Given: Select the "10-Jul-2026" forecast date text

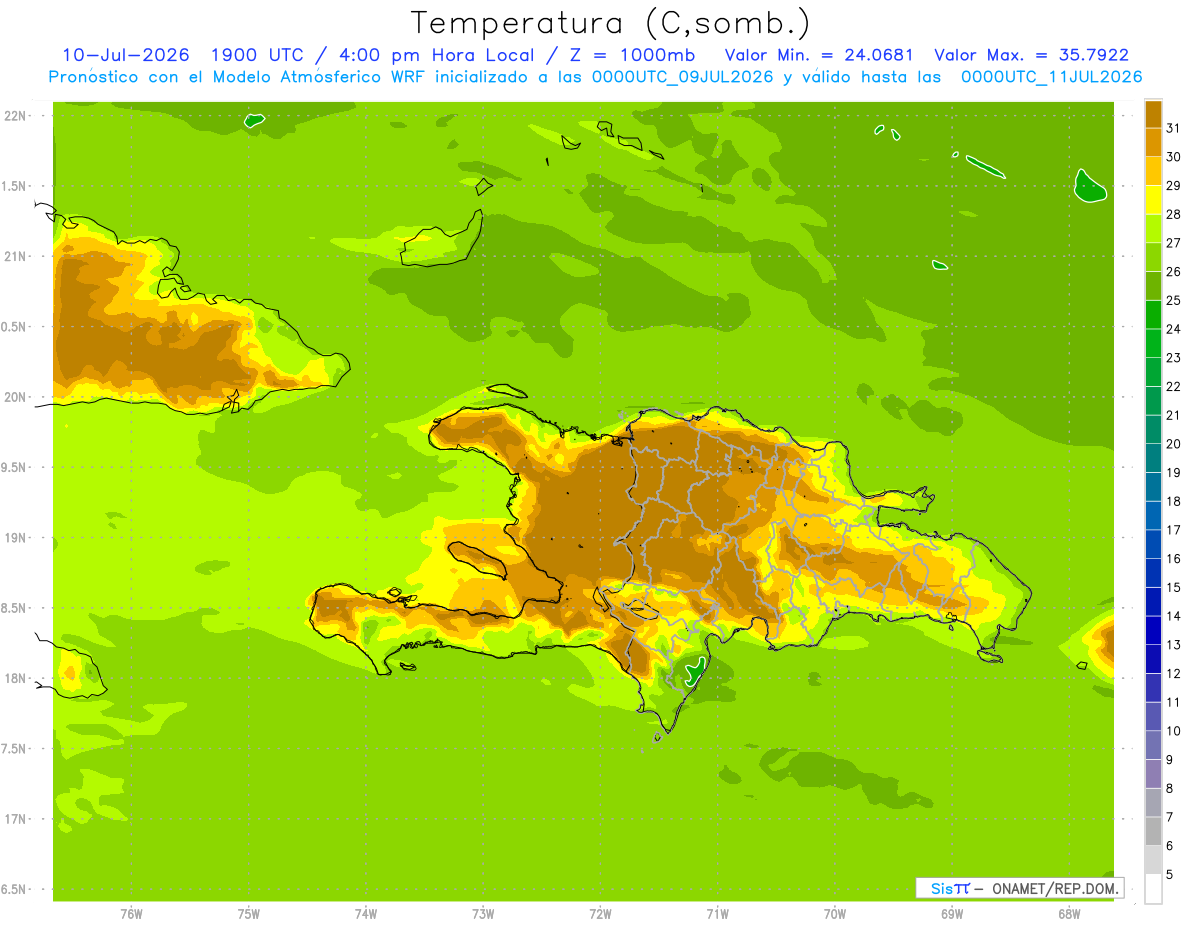Looking at the screenshot, I should click(x=126, y=55).
